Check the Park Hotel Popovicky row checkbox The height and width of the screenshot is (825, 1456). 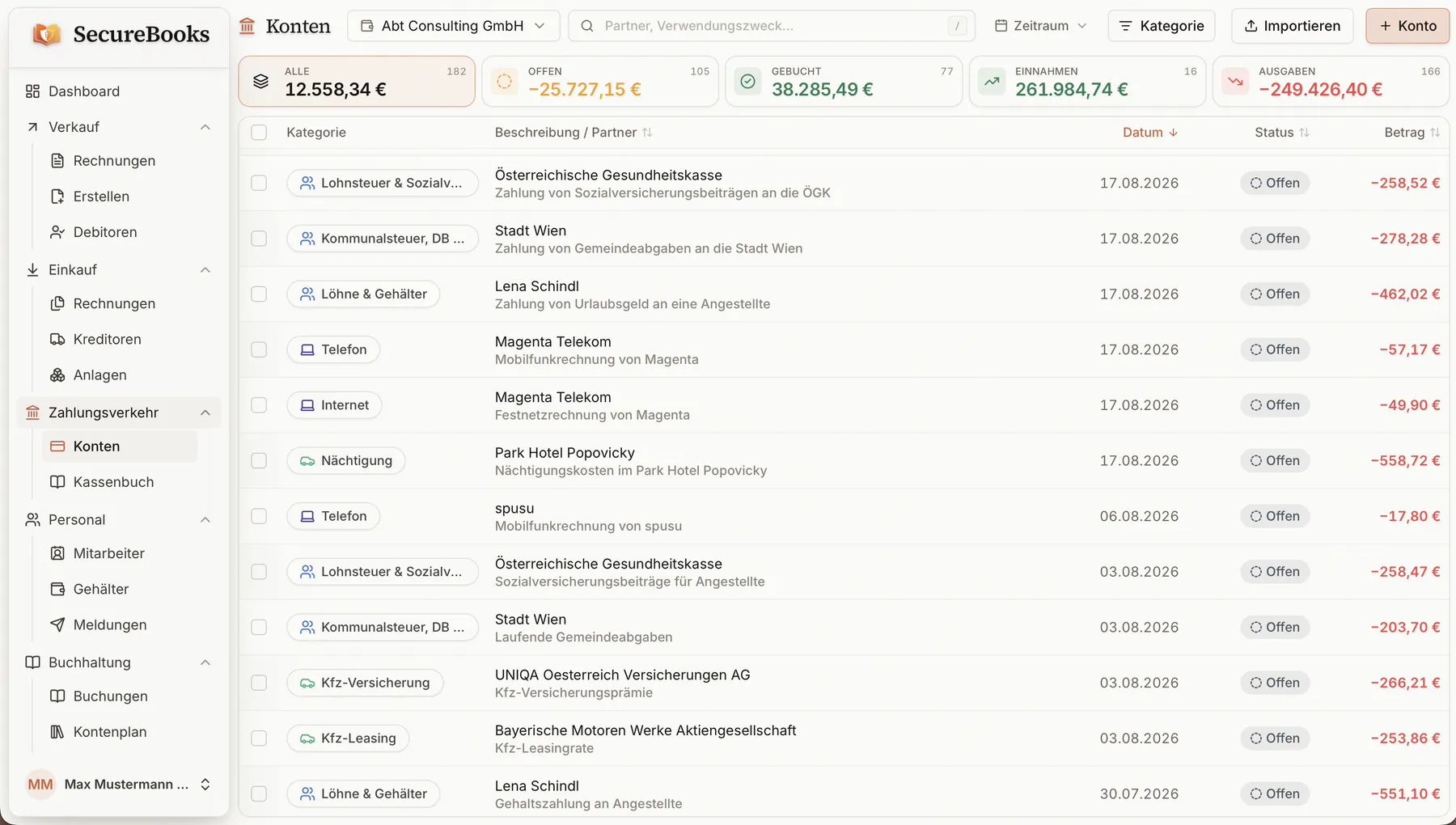259,461
